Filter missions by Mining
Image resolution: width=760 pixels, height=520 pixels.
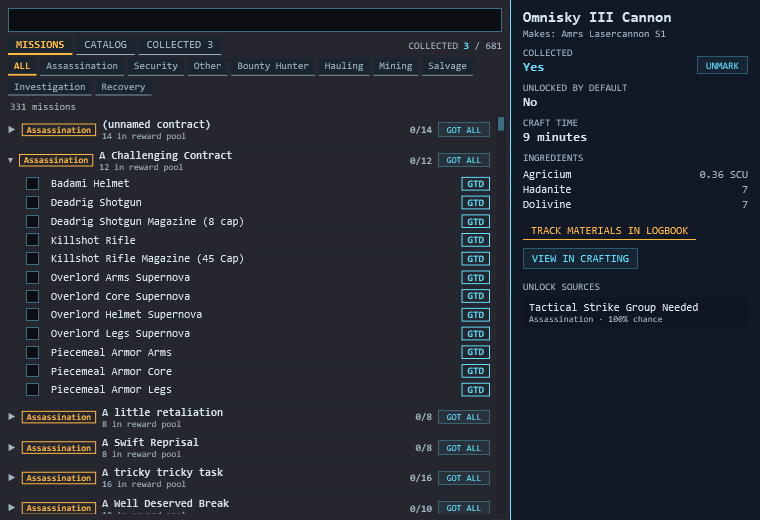pos(396,66)
